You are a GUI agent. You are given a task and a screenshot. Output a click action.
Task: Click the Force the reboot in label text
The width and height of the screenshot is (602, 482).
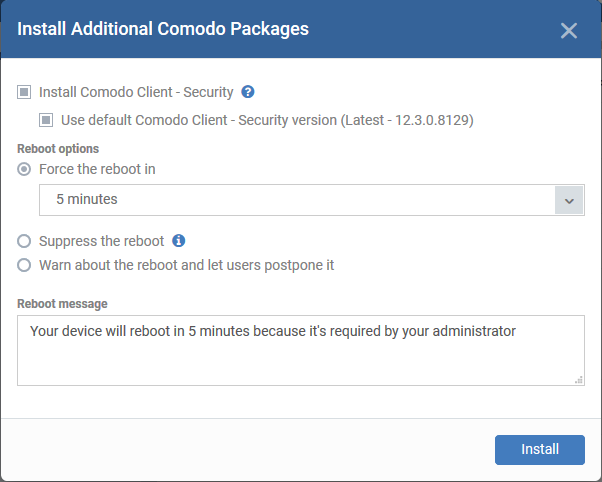pos(97,169)
